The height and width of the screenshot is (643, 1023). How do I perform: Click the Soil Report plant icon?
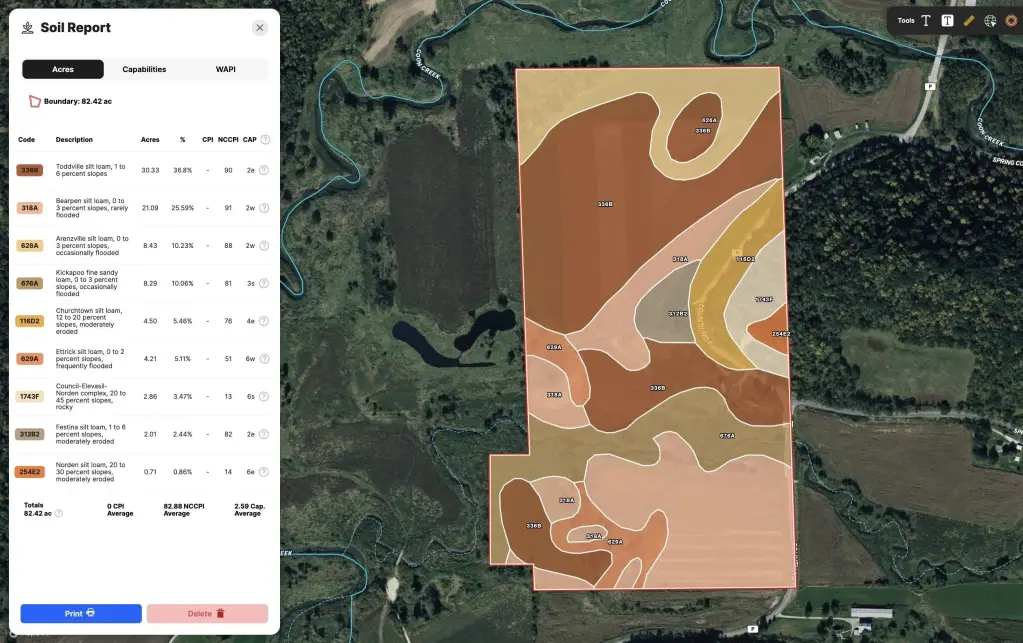tap(27, 27)
